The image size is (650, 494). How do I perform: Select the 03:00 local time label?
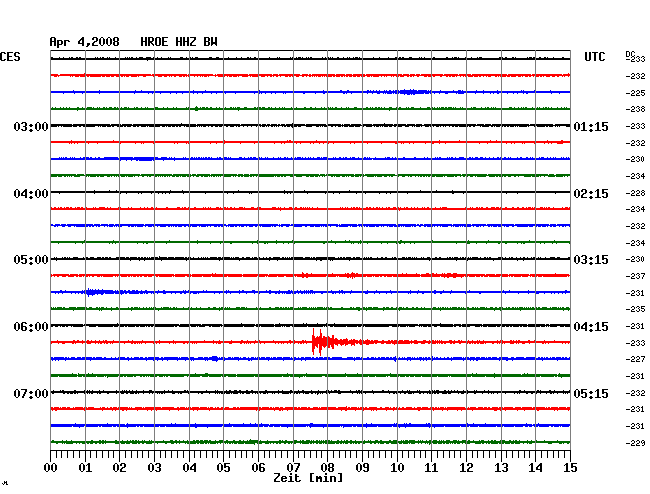(x=31, y=126)
